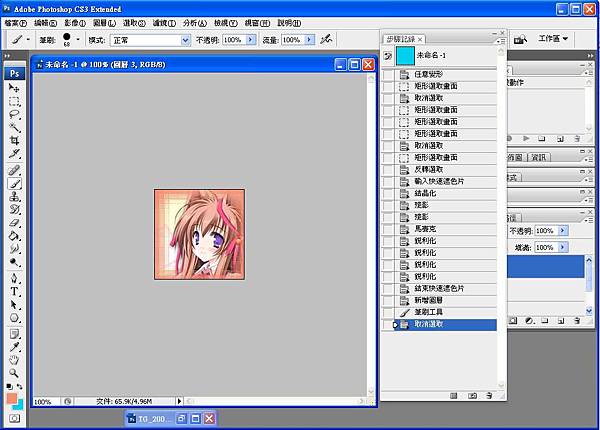The width and height of the screenshot is (600, 430).
Task: Click the foreground color swatch
Action: click(12, 398)
